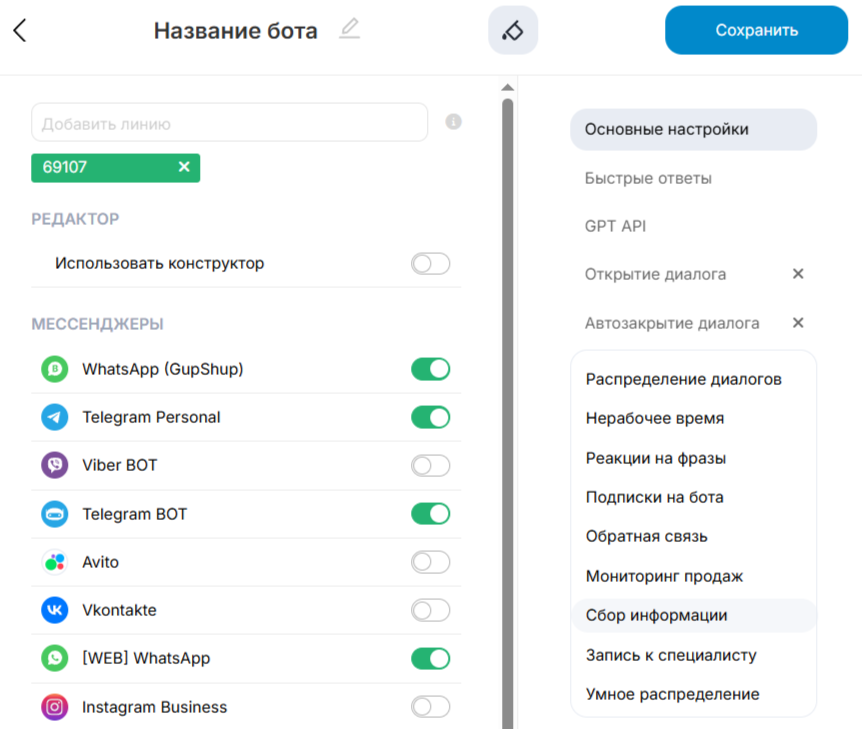This screenshot has width=862, height=729.
Task: Click the Avito icon
Action: tap(54, 562)
